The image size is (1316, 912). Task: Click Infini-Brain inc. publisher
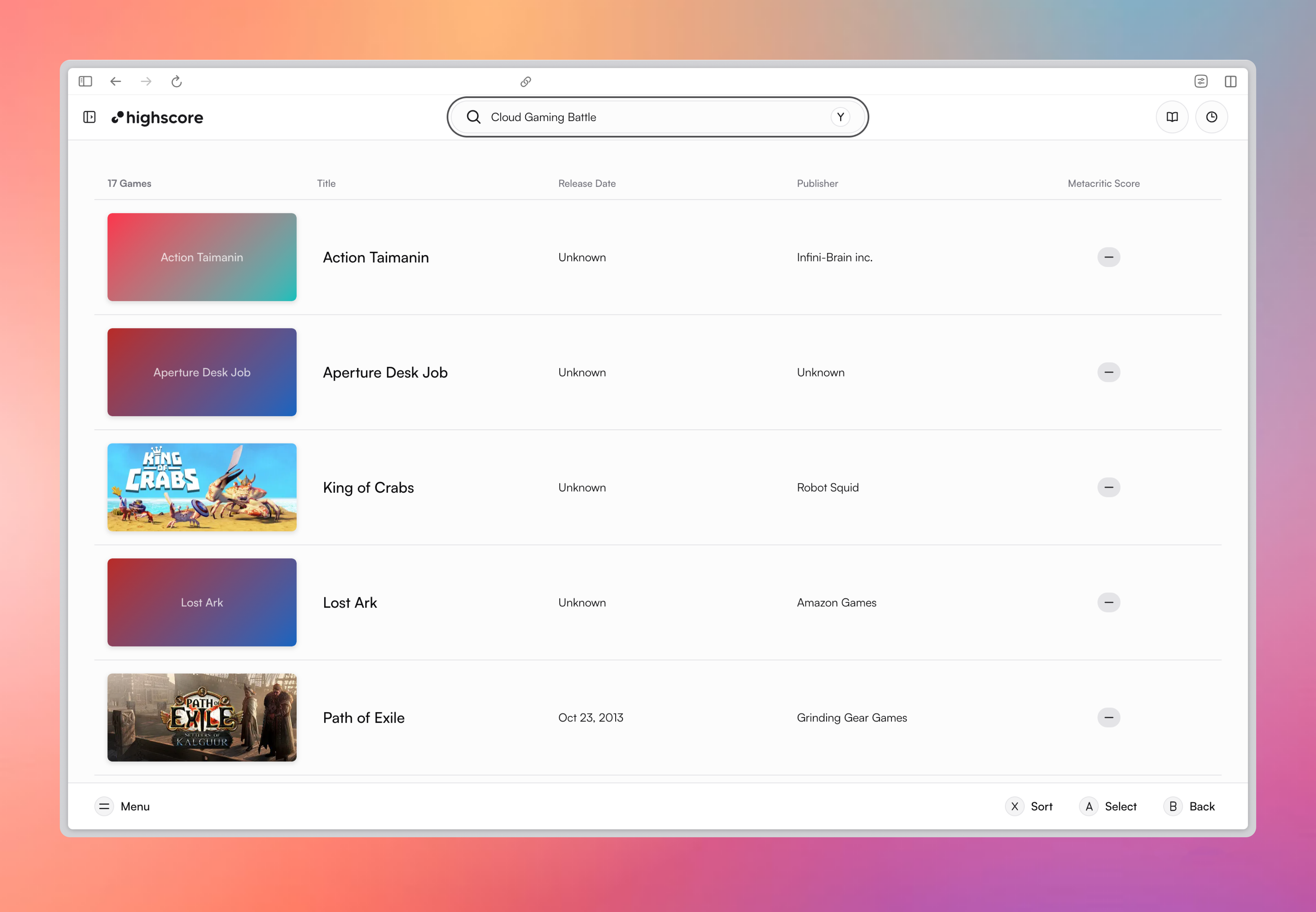(834, 257)
